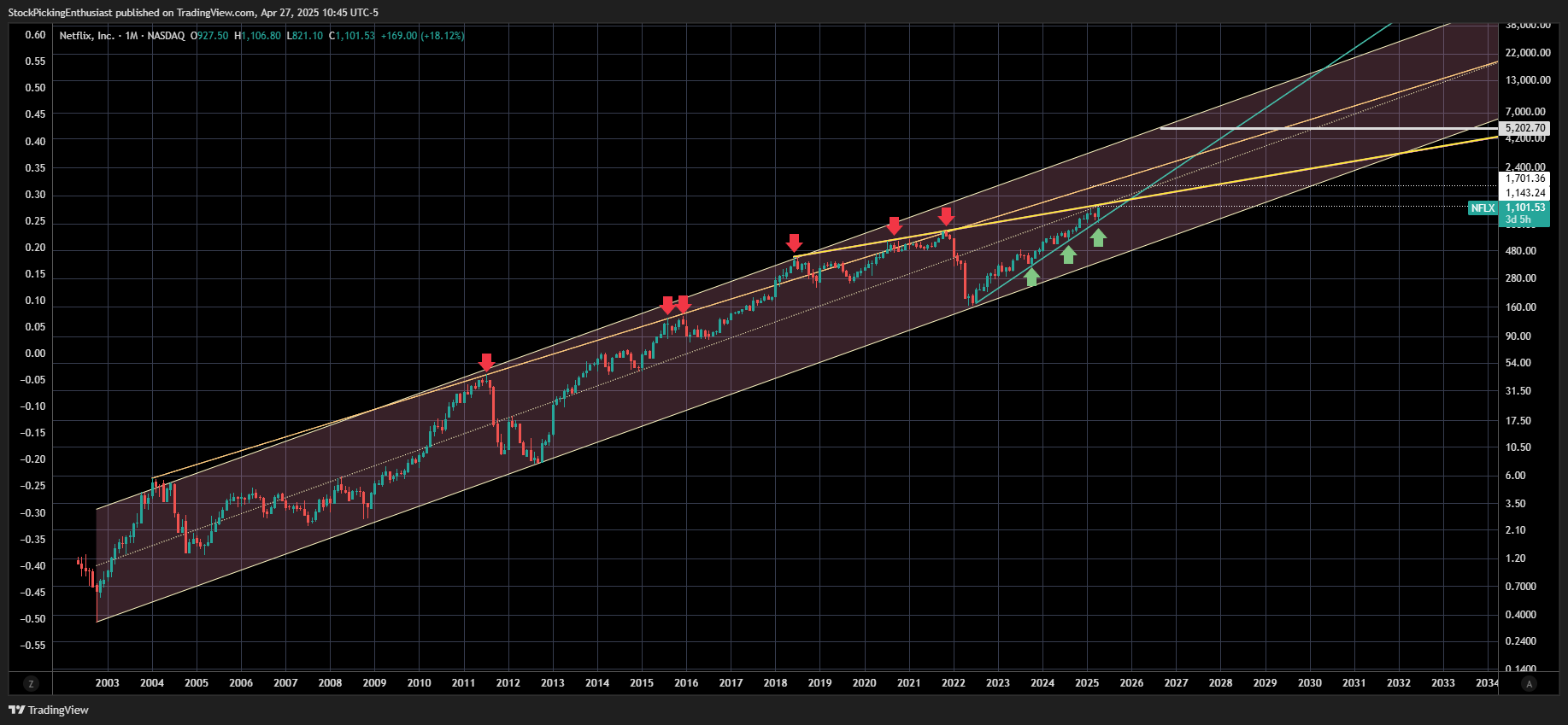Click 2003 on the time axis
Image resolution: width=1568 pixels, height=725 pixels.
coord(108,683)
